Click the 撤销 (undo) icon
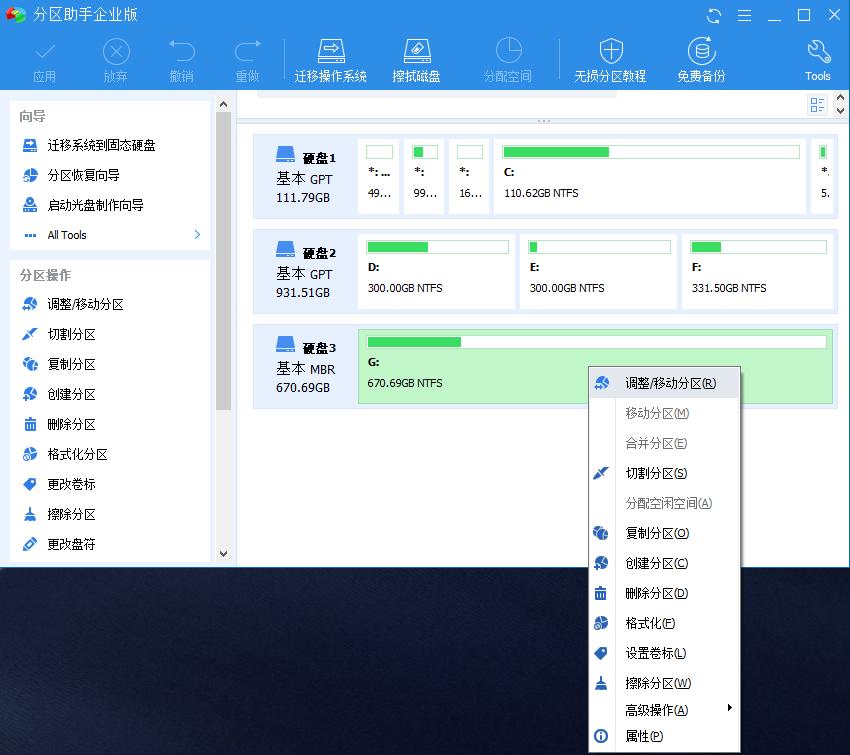The height and width of the screenshot is (755, 850). click(x=181, y=57)
